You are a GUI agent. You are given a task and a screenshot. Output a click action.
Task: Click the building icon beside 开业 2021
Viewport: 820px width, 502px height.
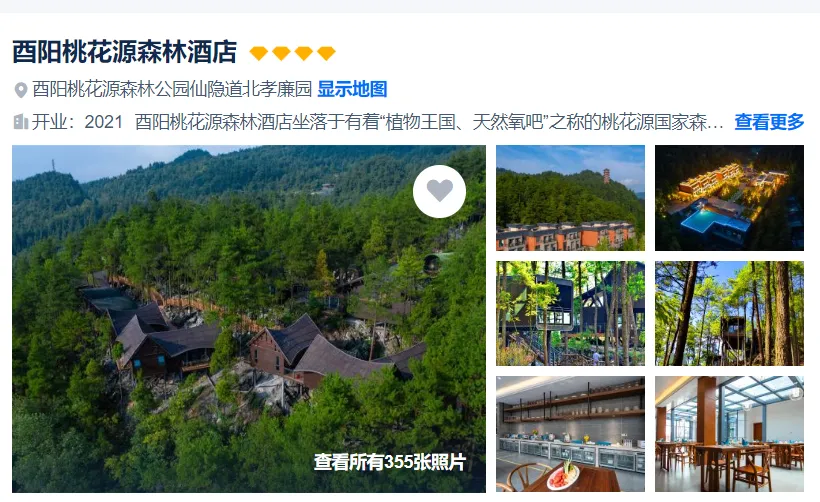tap(20, 122)
